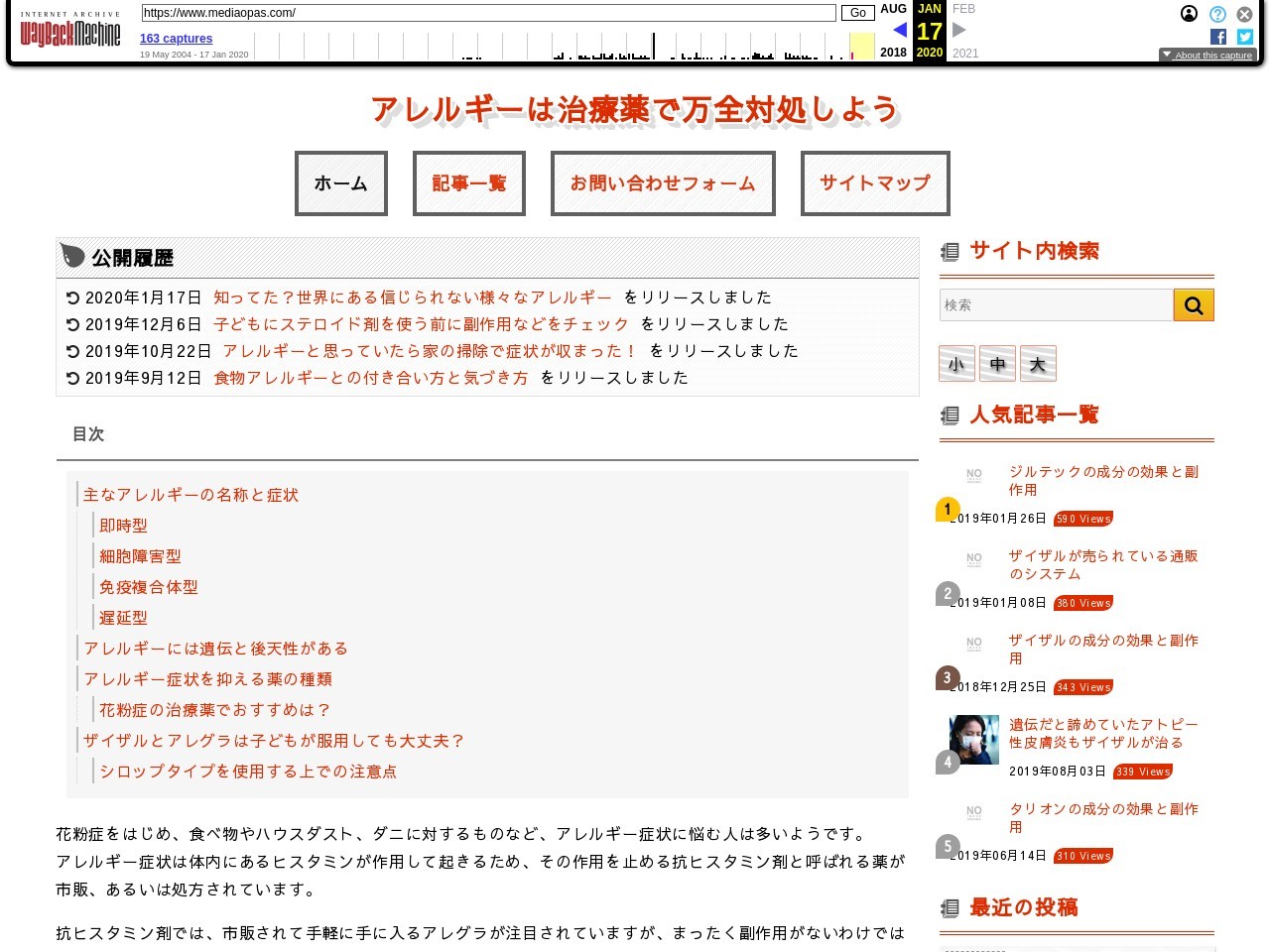The image size is (1270, 952).
Task: Share capture on Facebook
Action: click(1218, 37)
